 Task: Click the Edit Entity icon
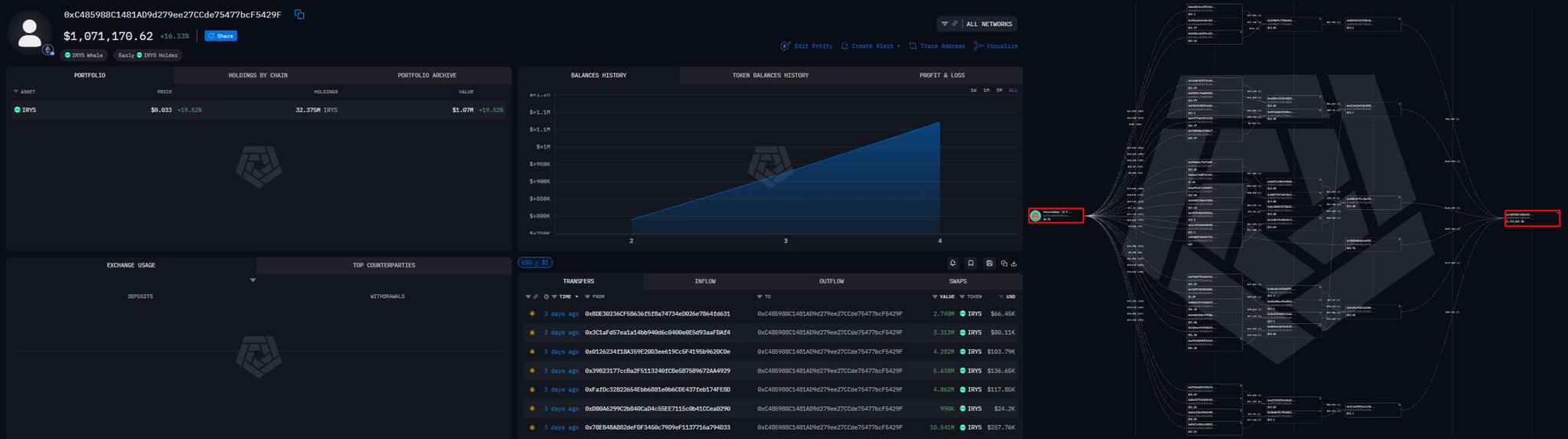click(x=785, y=46)
